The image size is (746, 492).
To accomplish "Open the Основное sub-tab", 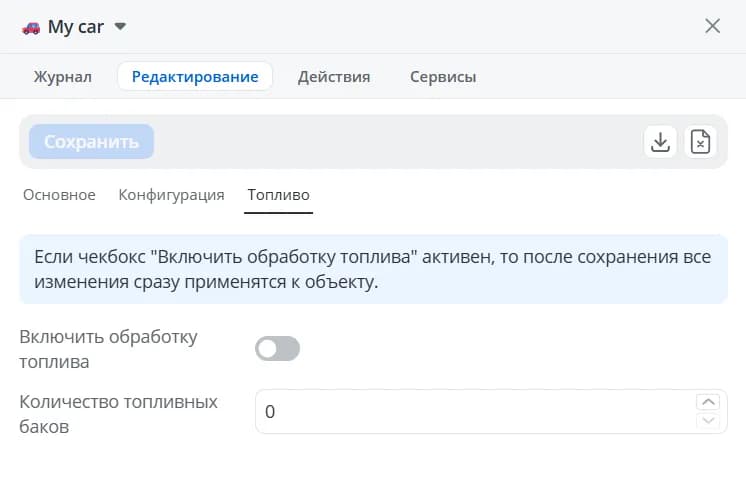I will pos(59,195).
